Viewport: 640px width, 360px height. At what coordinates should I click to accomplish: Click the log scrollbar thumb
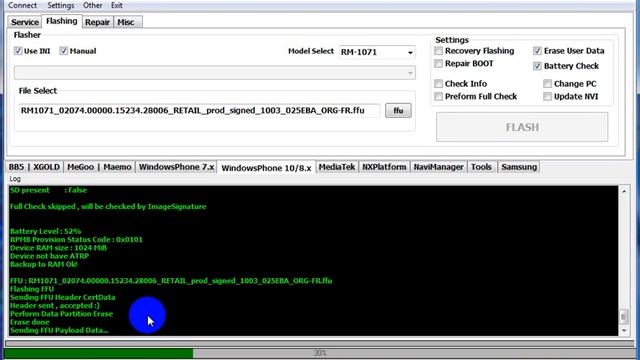(624, 316)
